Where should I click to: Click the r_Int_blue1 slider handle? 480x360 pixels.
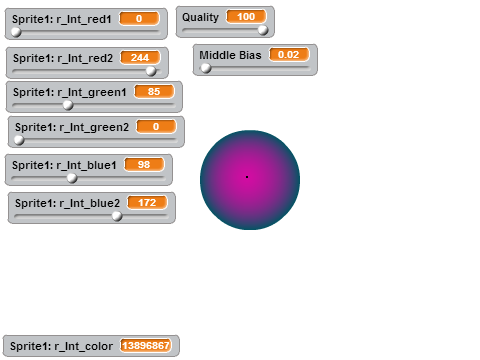coord(72,178)
